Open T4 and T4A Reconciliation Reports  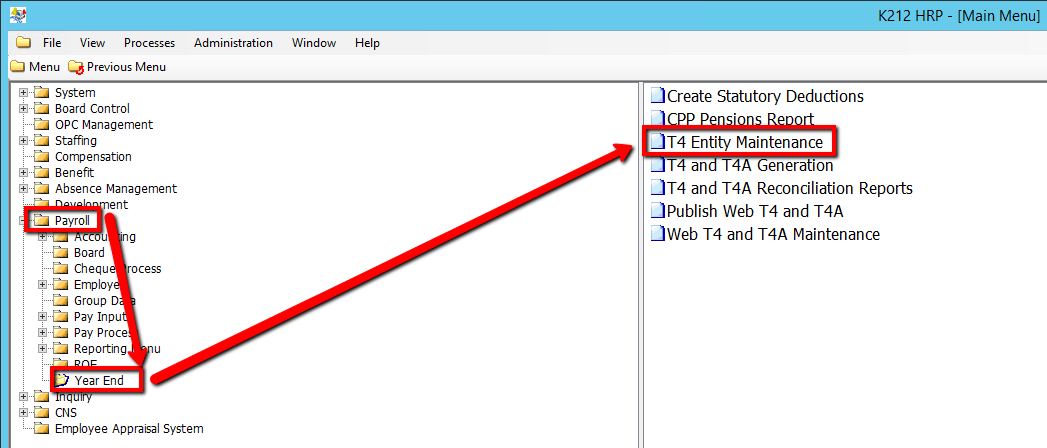tap(789, 188)
